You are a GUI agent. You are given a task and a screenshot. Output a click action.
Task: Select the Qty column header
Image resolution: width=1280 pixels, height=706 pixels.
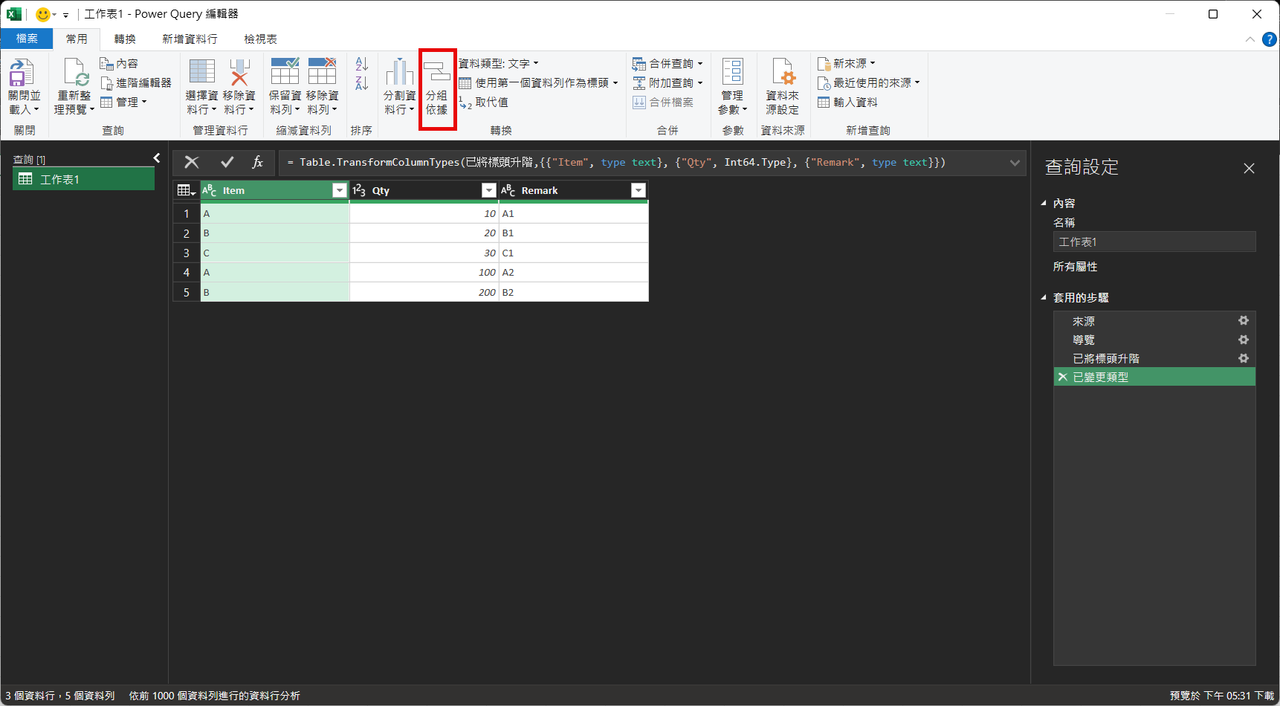click(x=424, y=190)
